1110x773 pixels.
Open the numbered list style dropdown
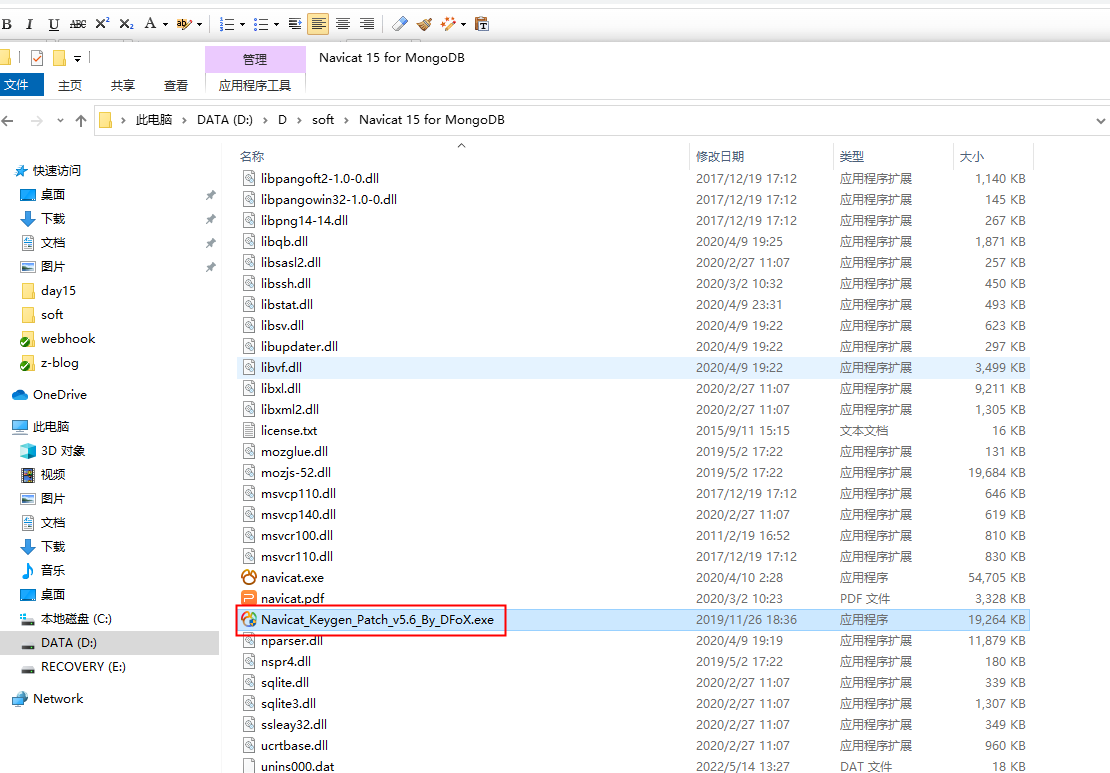[x=242, y=24]
